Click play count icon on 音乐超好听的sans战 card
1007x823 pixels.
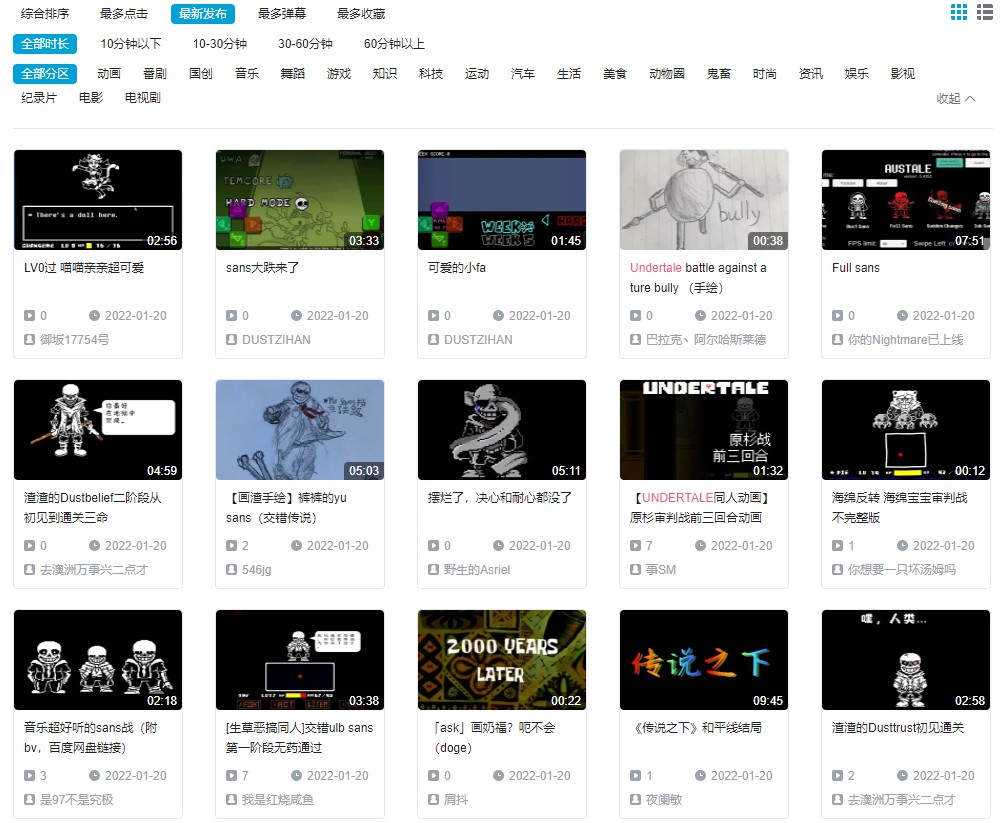click(30, 775)
